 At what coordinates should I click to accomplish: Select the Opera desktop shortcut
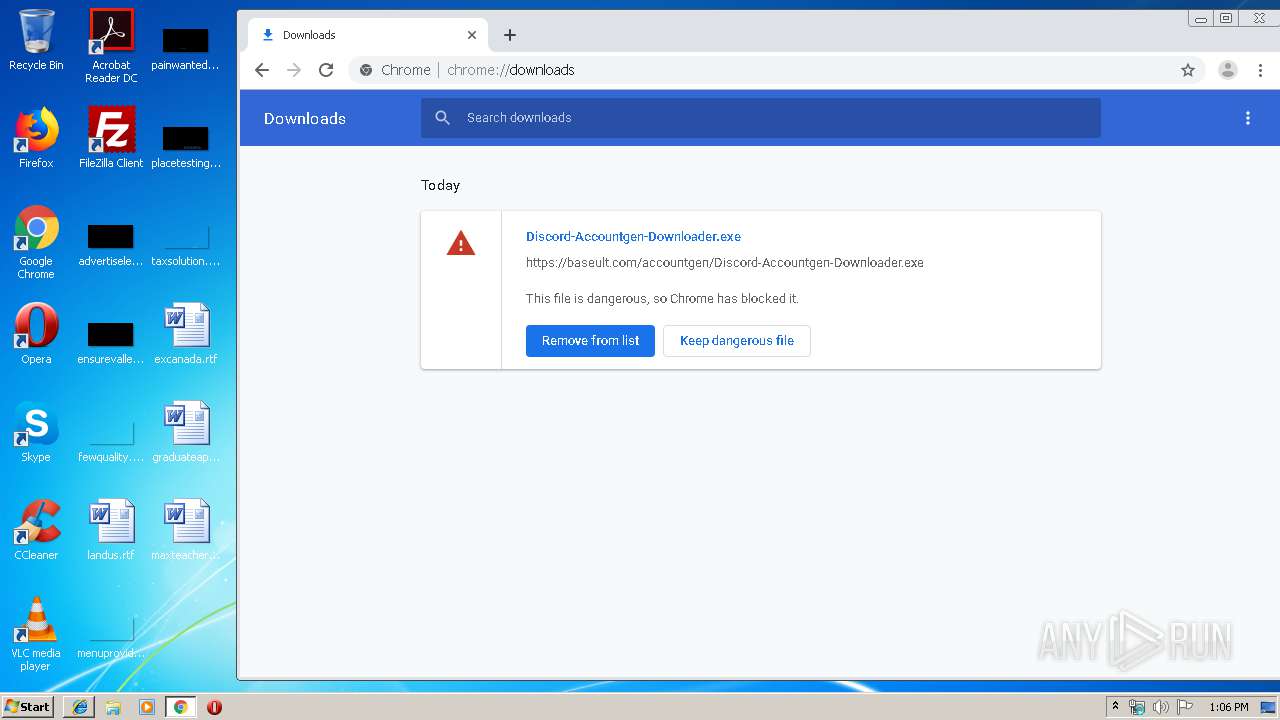click(x=36, y=334)
